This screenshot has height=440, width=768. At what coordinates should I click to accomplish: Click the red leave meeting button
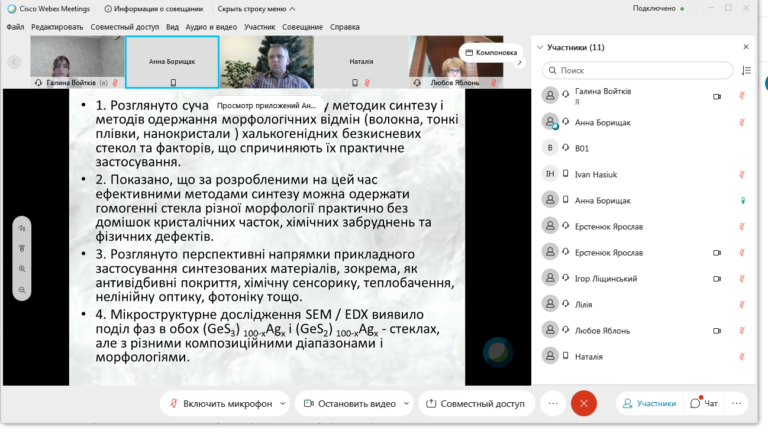coord(584,403)
